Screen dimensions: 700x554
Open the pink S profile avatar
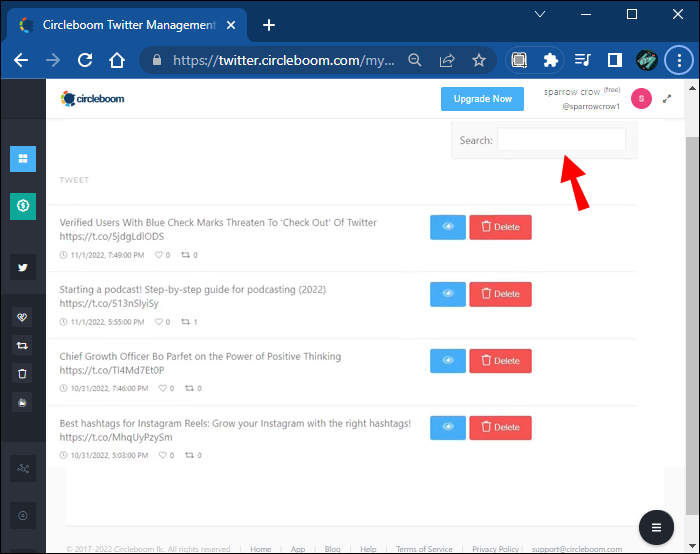click(x=641, y=99)
